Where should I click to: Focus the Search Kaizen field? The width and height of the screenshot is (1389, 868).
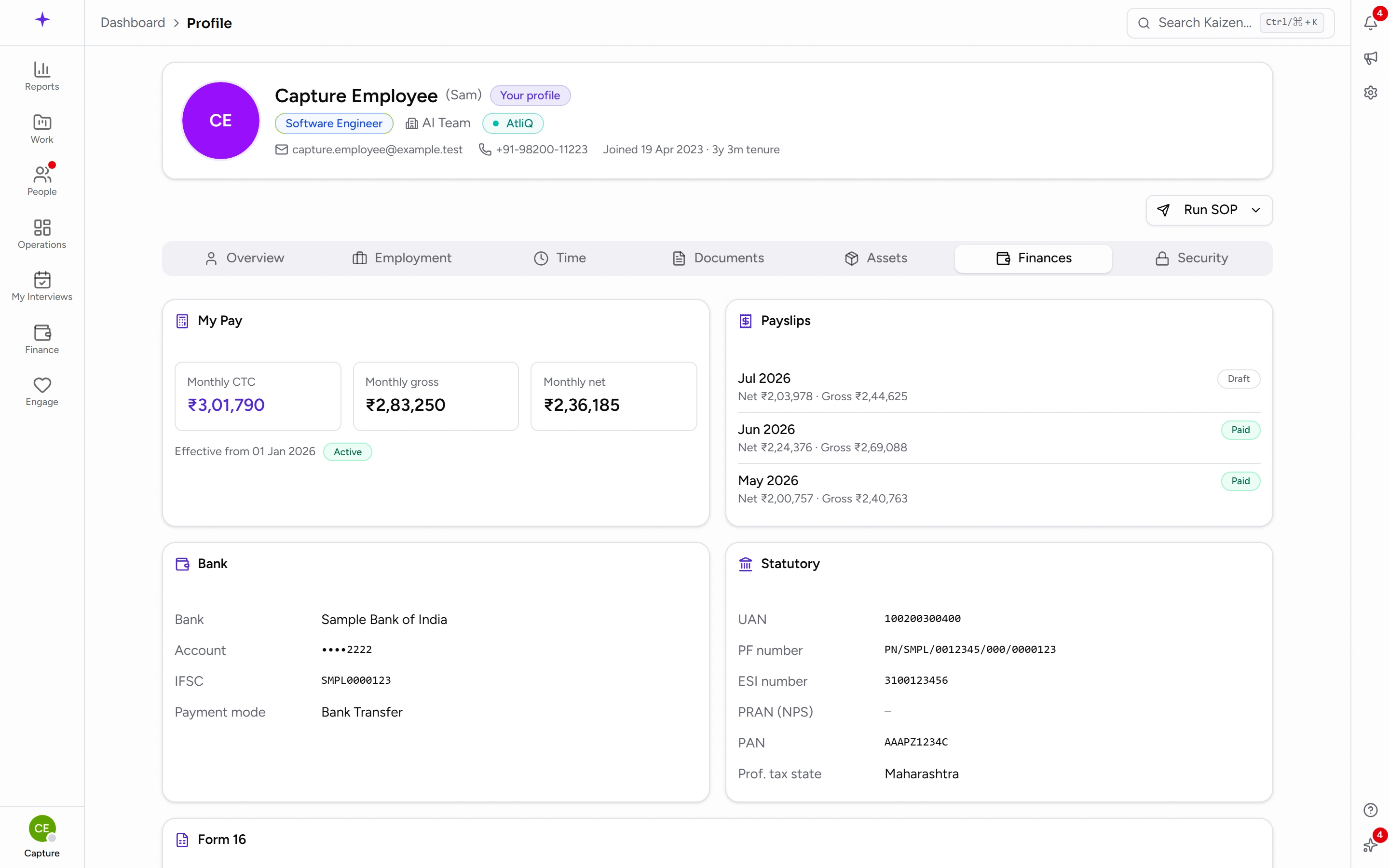click(x=1230, y=23)
